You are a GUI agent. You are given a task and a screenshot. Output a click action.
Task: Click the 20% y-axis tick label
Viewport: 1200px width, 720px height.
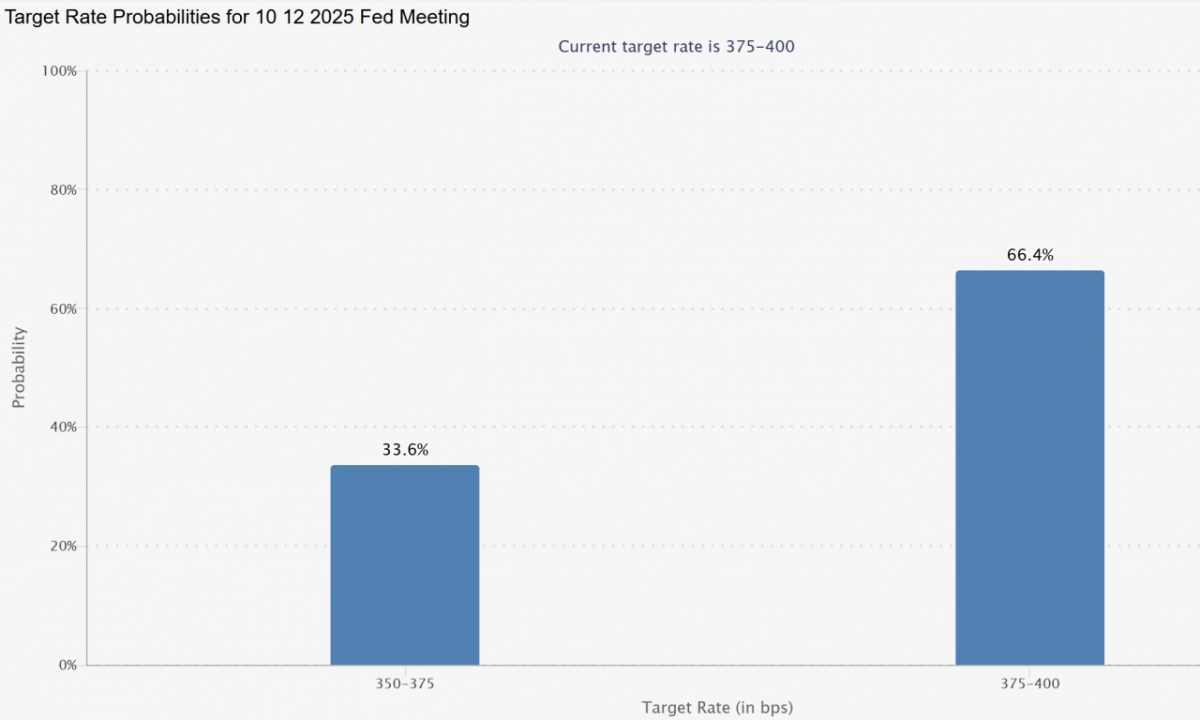62,546
